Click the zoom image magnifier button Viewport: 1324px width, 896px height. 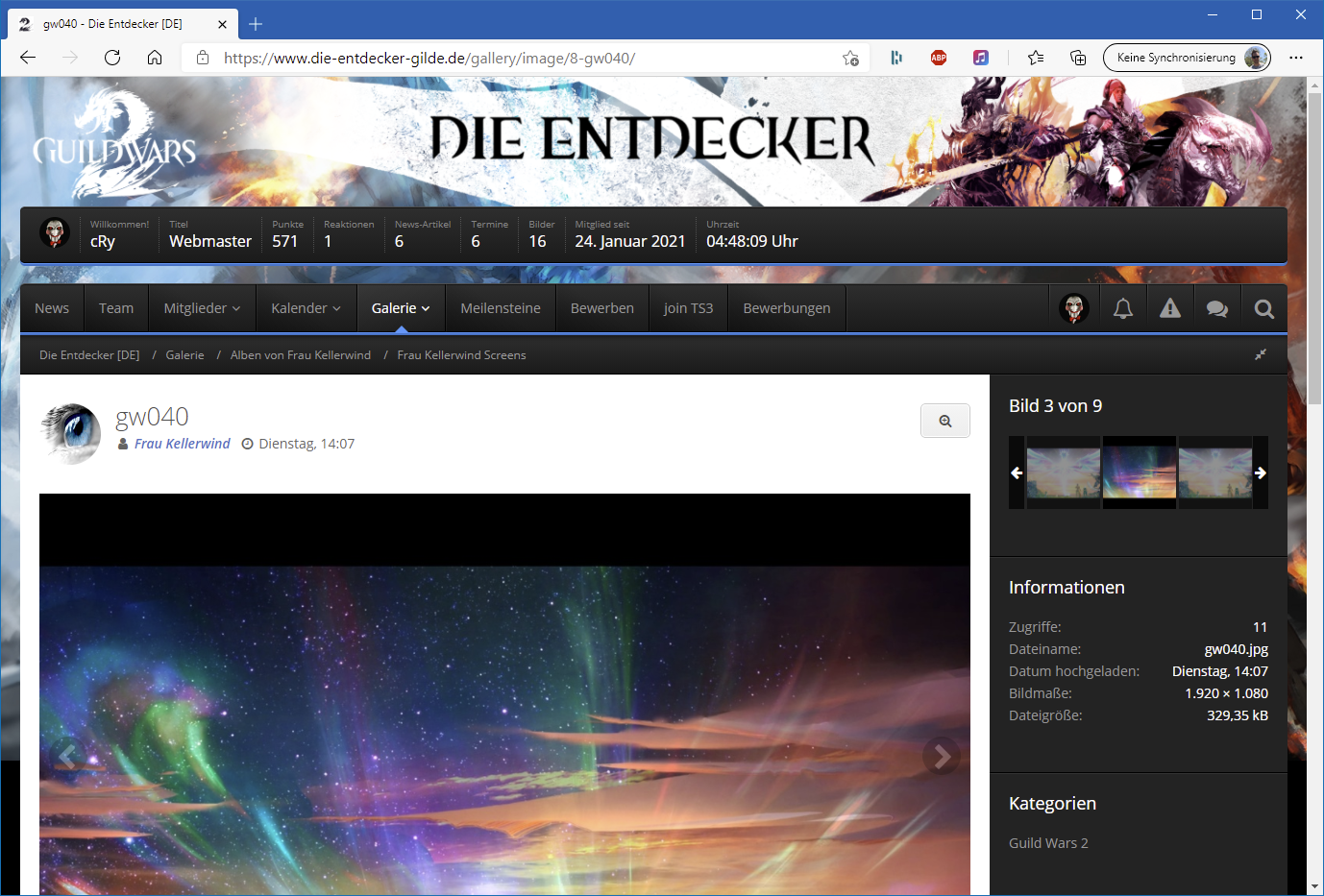coord(945,421)
